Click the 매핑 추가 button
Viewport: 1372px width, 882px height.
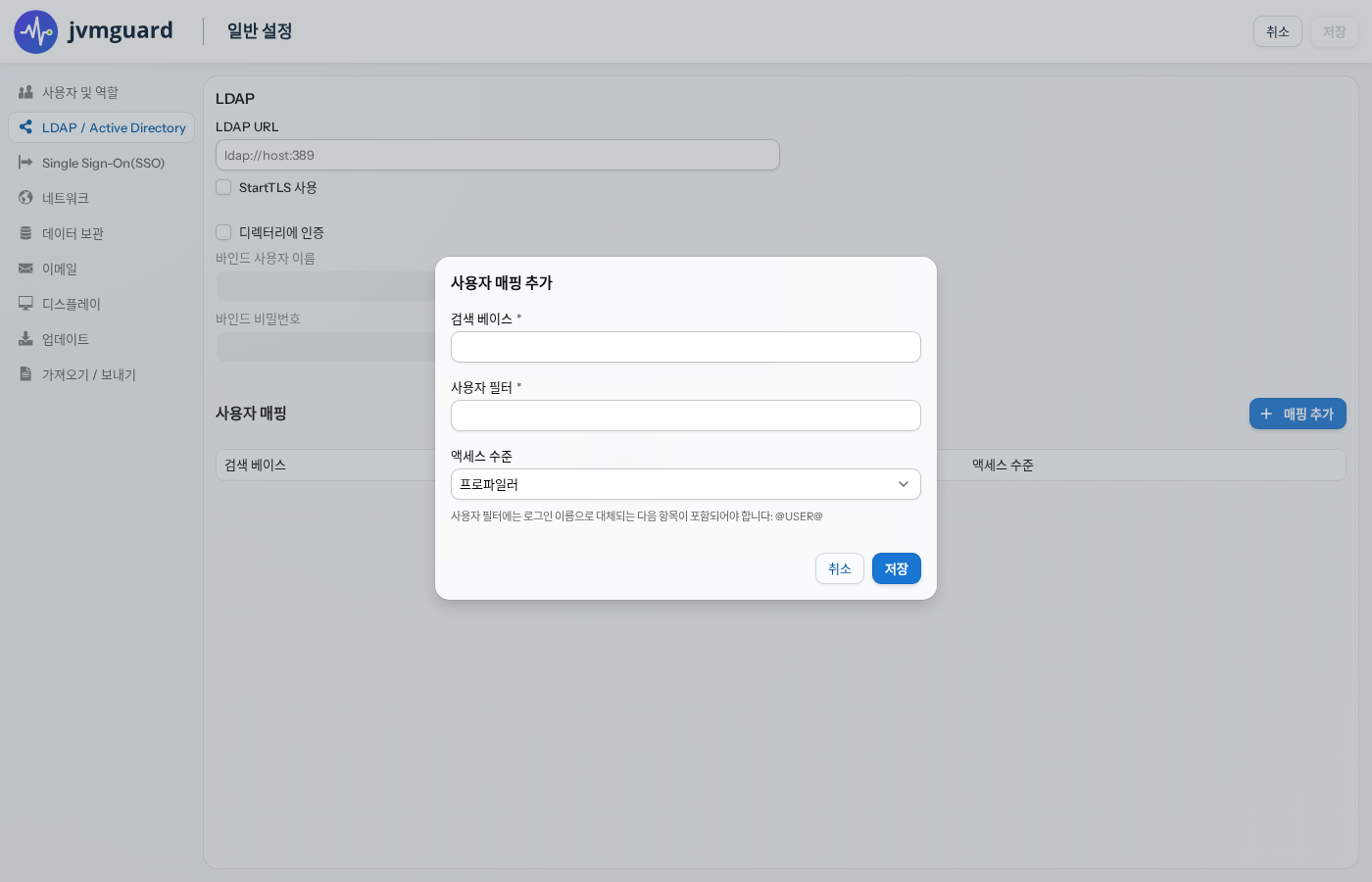(x=1298, y=414)
